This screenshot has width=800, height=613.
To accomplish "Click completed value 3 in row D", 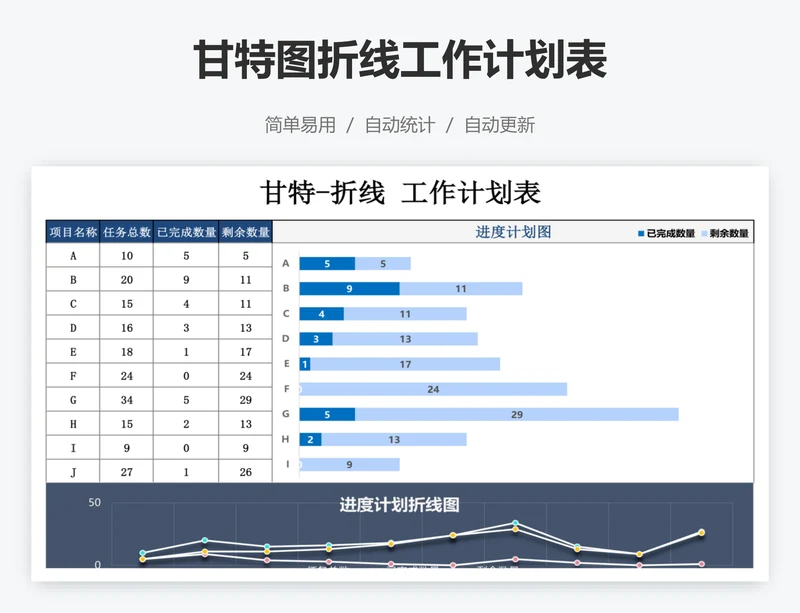I will [x=186, y=328].
